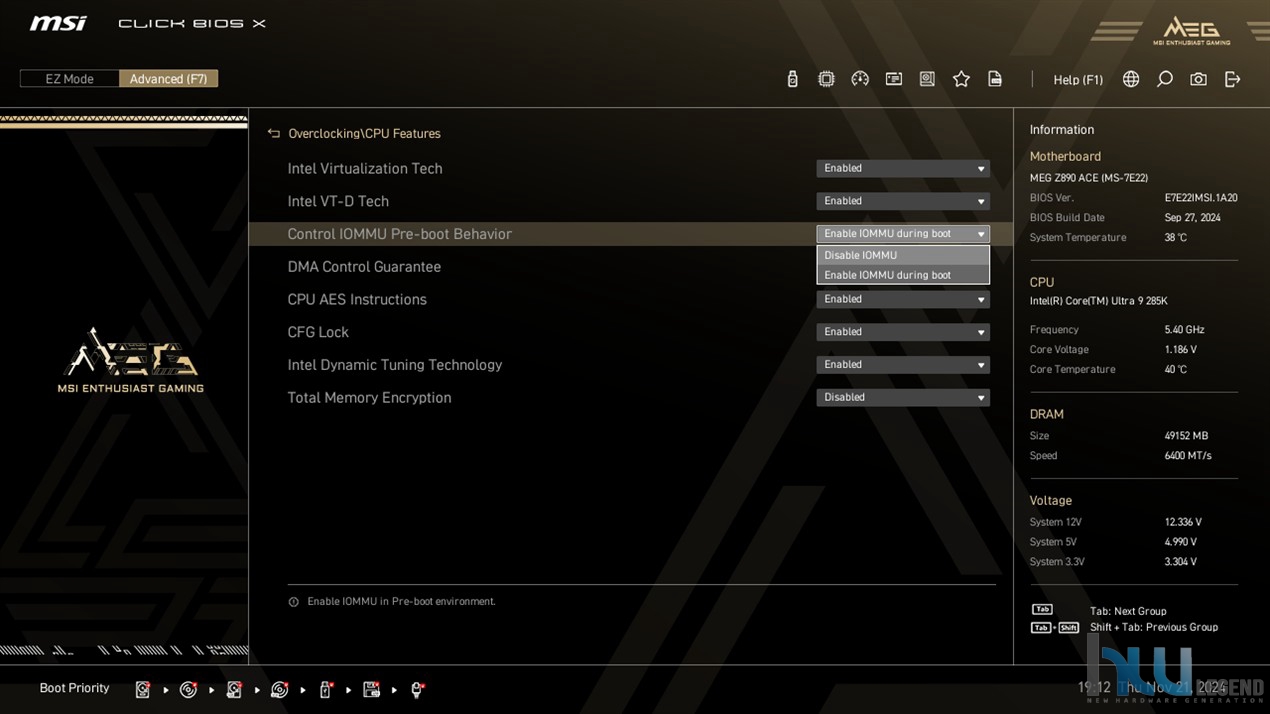Screen dimensions: 1270x714
Task: Select CFG Lock setting label
Action: click(318, 332)
